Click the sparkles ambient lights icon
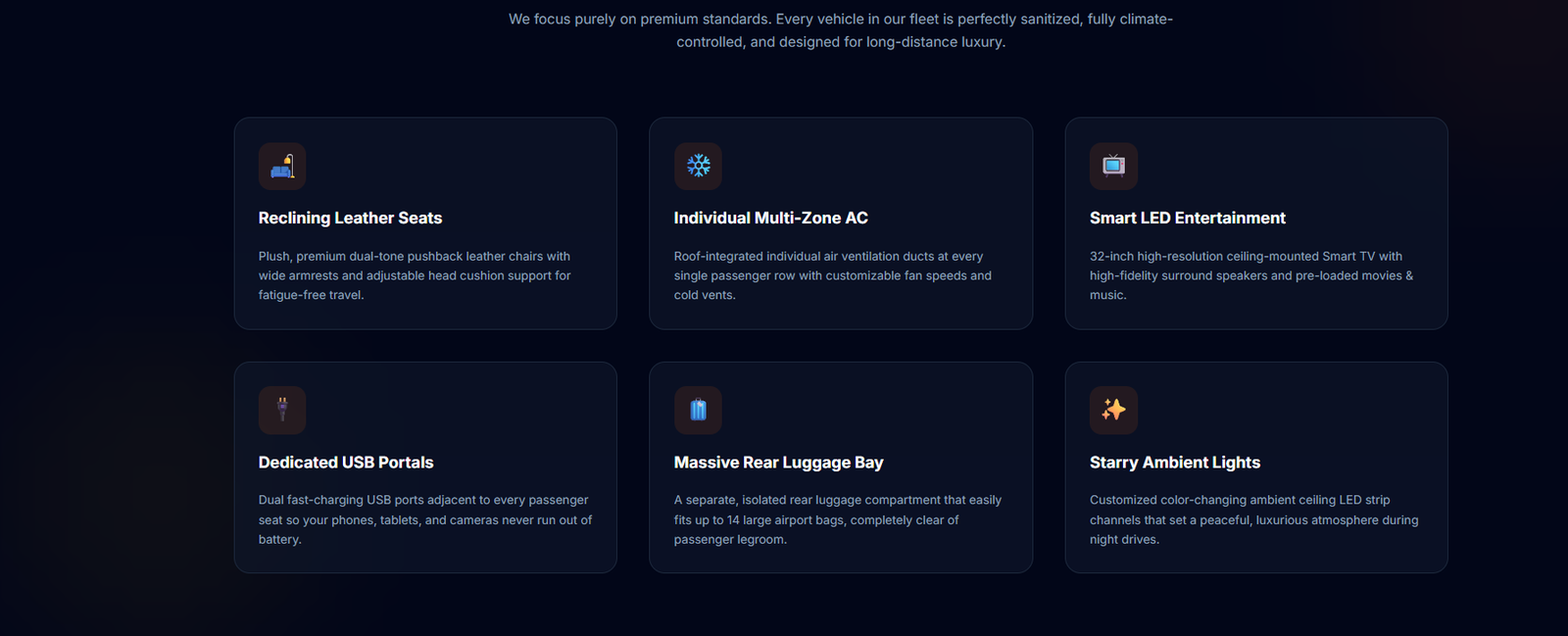The image size is (1568, 636). pyautogui.click(x=1113, y=410)
